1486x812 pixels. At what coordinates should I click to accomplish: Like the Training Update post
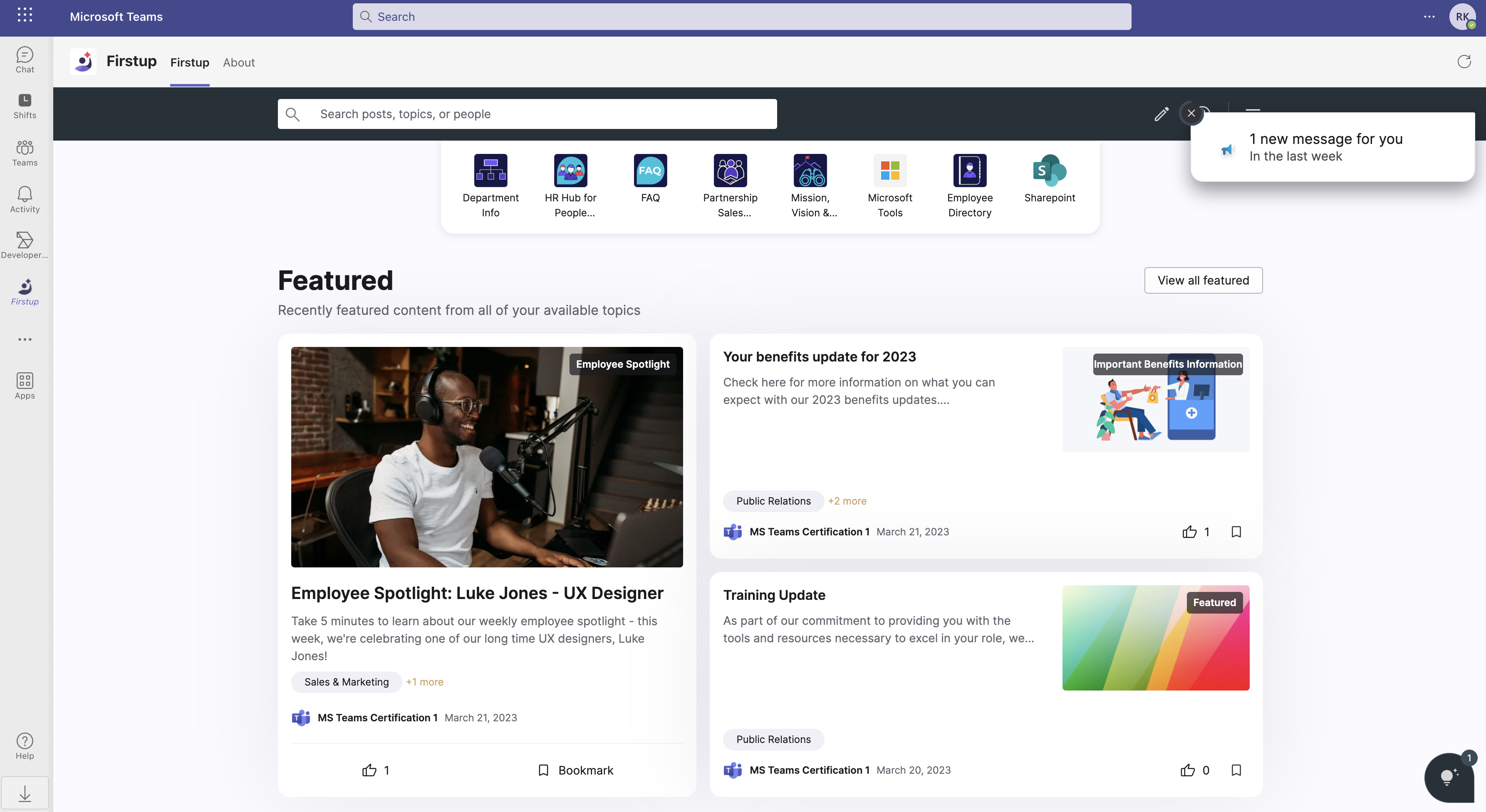(x=1194, y=770)
